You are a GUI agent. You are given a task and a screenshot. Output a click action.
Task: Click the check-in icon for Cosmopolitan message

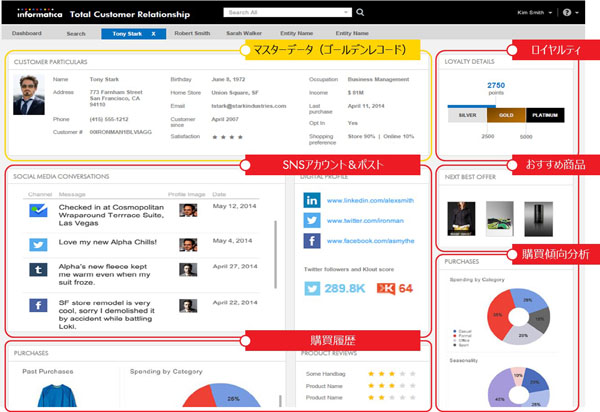coord(38,210)
